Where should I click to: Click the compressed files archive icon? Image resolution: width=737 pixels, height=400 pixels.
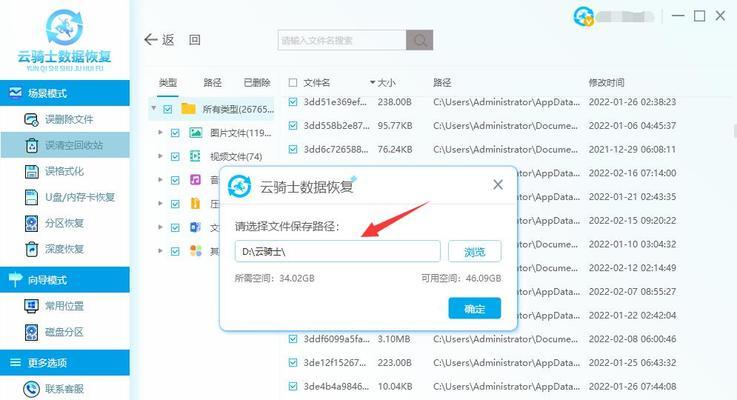click(x=196, y=204)
